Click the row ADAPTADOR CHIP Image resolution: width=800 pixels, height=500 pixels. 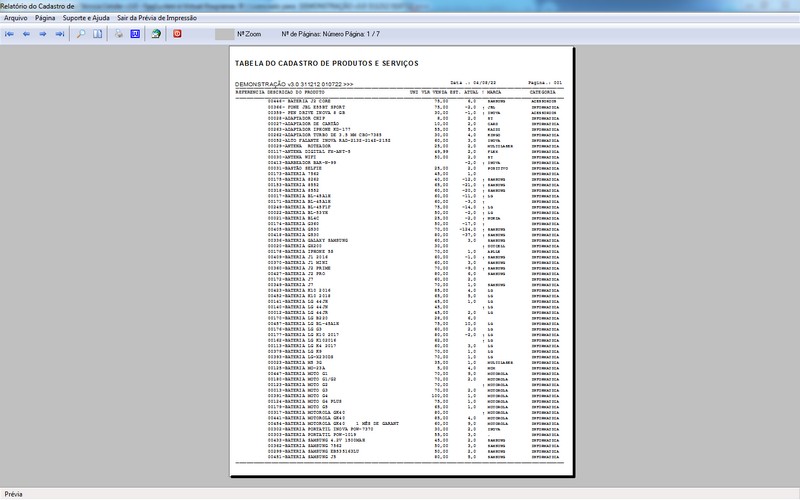click(x=413, y=118)
